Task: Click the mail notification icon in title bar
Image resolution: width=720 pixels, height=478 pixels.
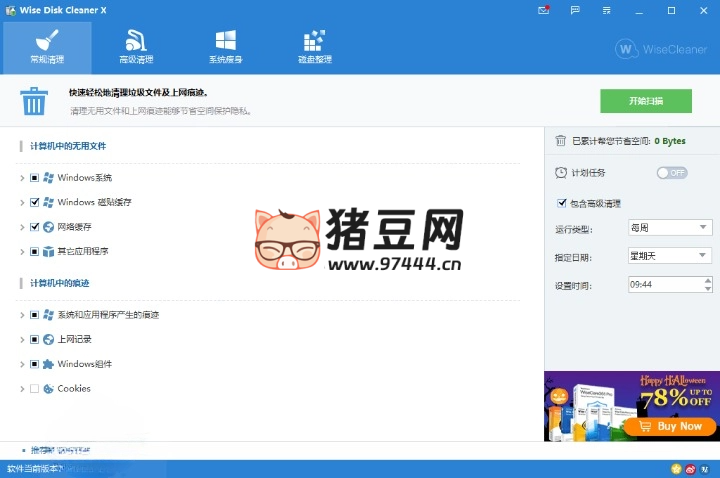Action: point(544,10)
